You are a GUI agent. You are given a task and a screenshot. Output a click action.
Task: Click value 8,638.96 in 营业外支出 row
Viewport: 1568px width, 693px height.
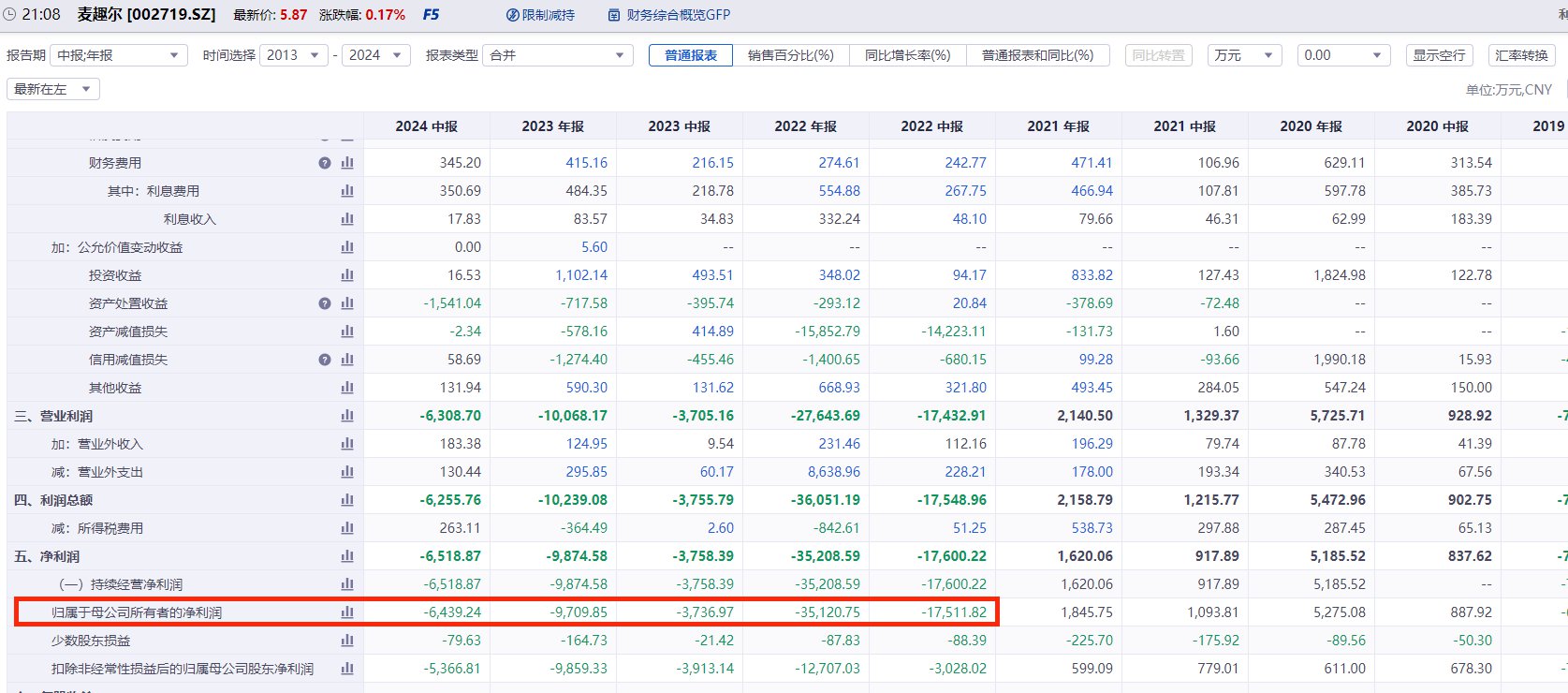(x=834, y=472)
